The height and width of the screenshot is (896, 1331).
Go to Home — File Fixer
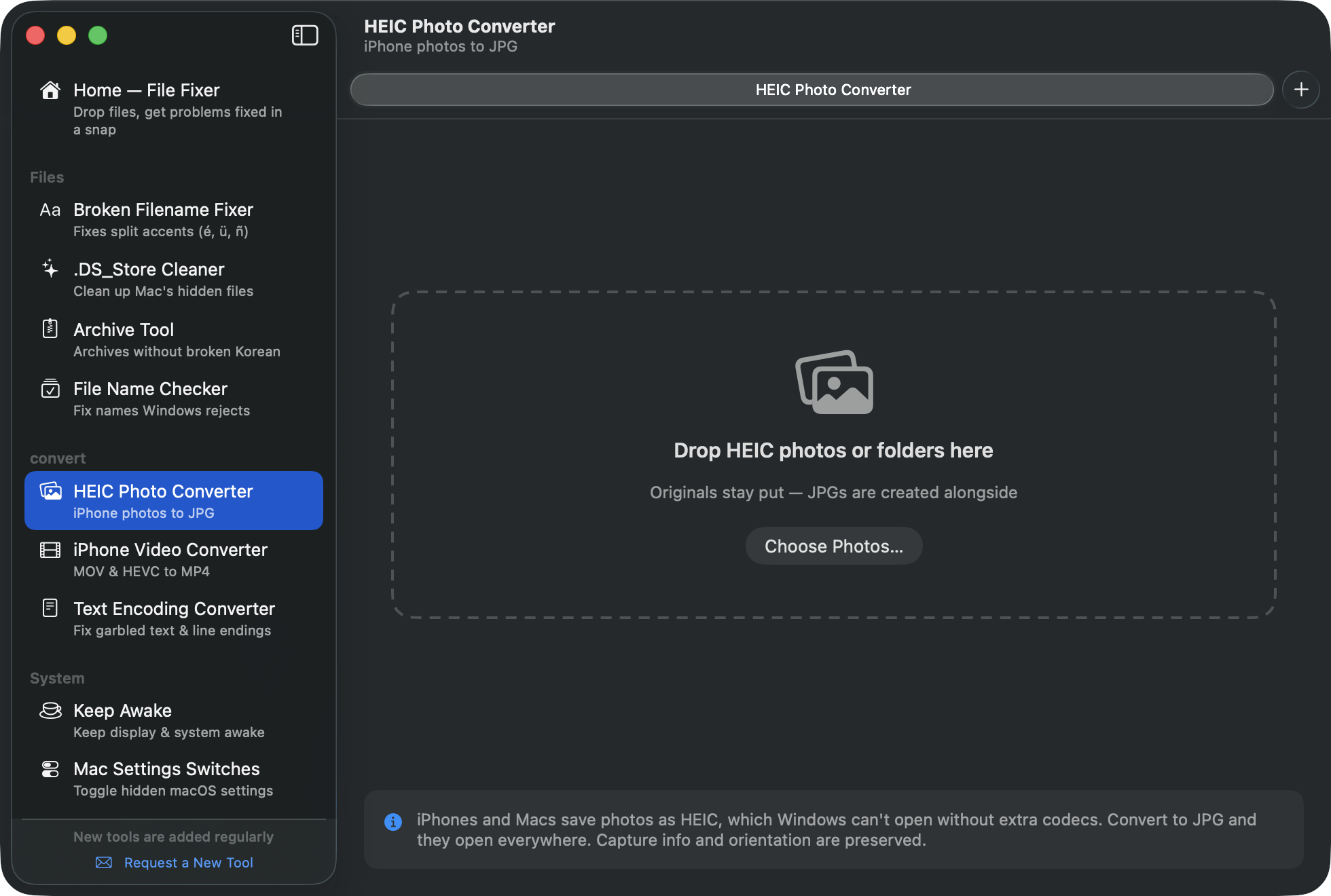(174, 109)
